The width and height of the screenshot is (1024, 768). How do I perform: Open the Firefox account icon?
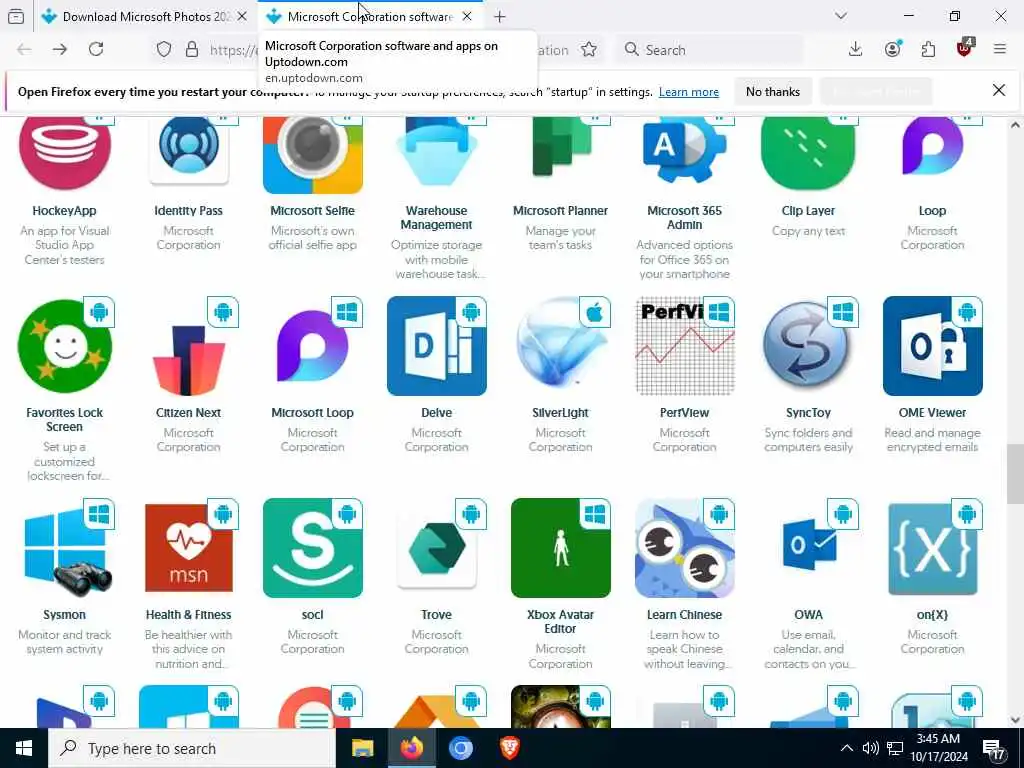[892, 49]
